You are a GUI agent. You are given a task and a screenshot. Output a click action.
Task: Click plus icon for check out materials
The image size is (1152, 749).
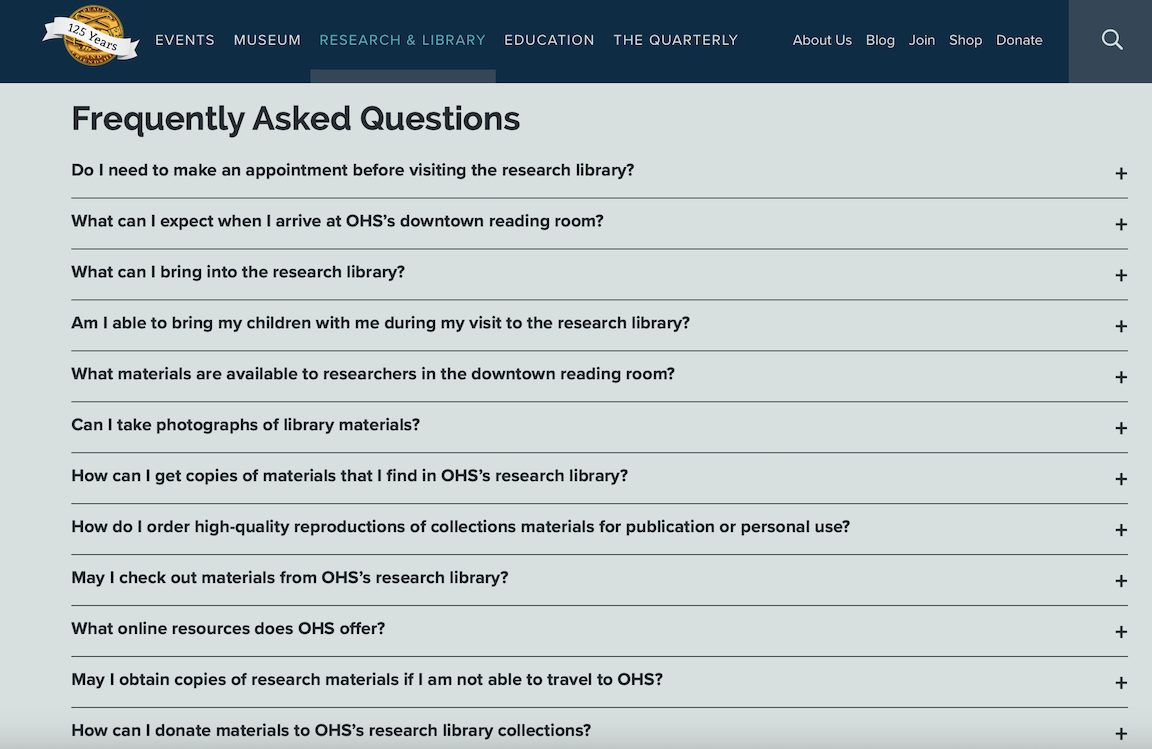coord(1120,581)
